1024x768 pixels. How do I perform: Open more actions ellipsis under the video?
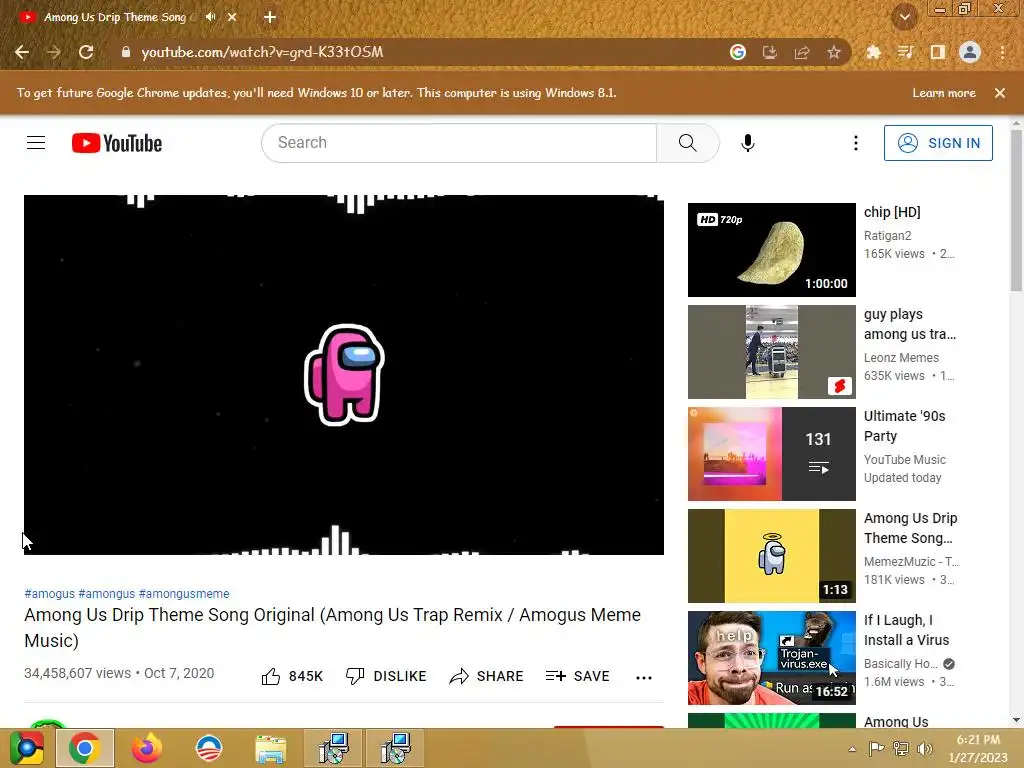point(644,677)
